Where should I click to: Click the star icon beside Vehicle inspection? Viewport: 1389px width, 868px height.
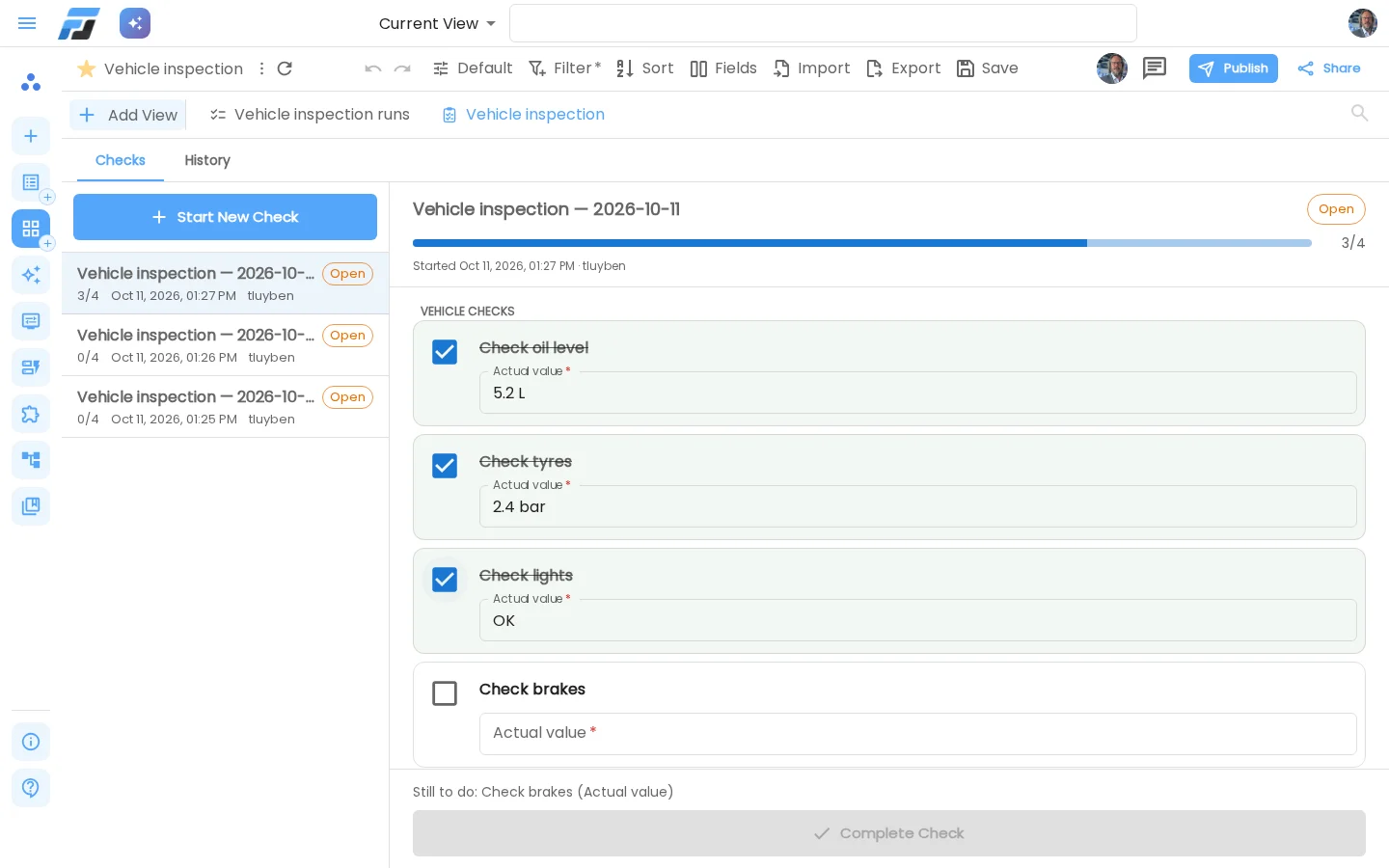pyautogui.click(x=86, y=68)
